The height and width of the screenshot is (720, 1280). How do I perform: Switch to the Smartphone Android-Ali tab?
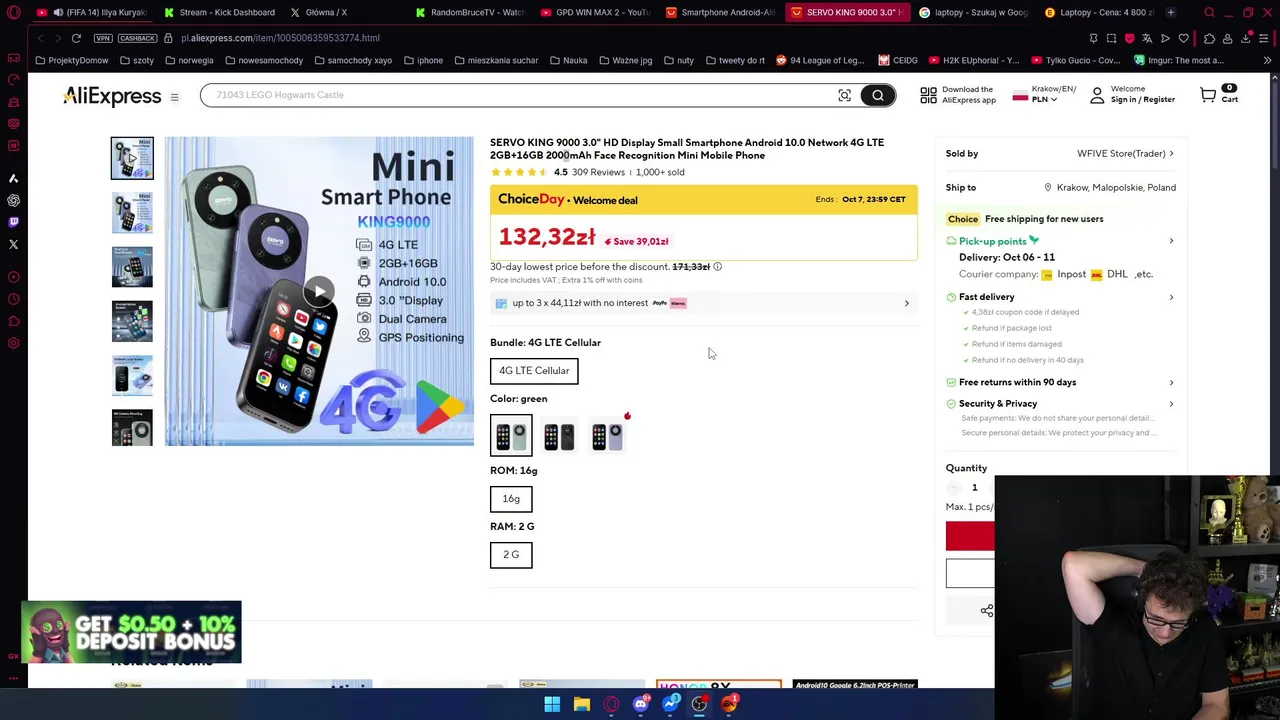coord(720,12)
